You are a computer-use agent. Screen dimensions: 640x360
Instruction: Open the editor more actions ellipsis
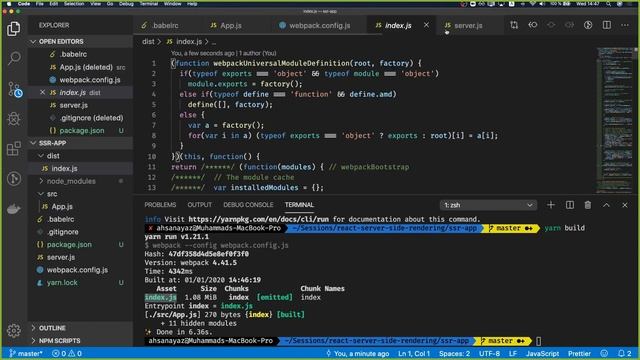click(625, 25)
